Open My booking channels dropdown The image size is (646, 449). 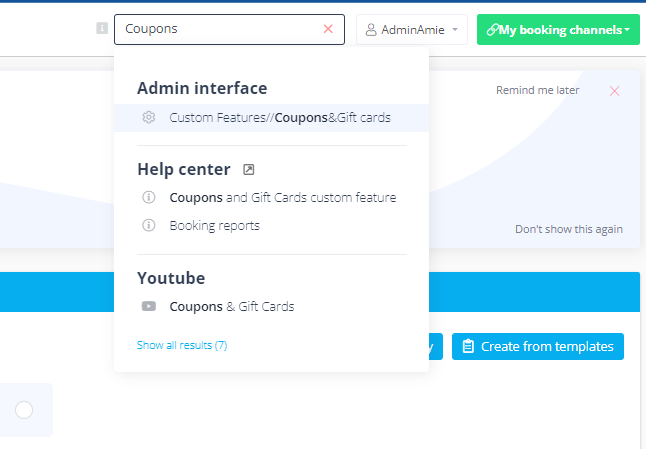[x=558, y=30]
